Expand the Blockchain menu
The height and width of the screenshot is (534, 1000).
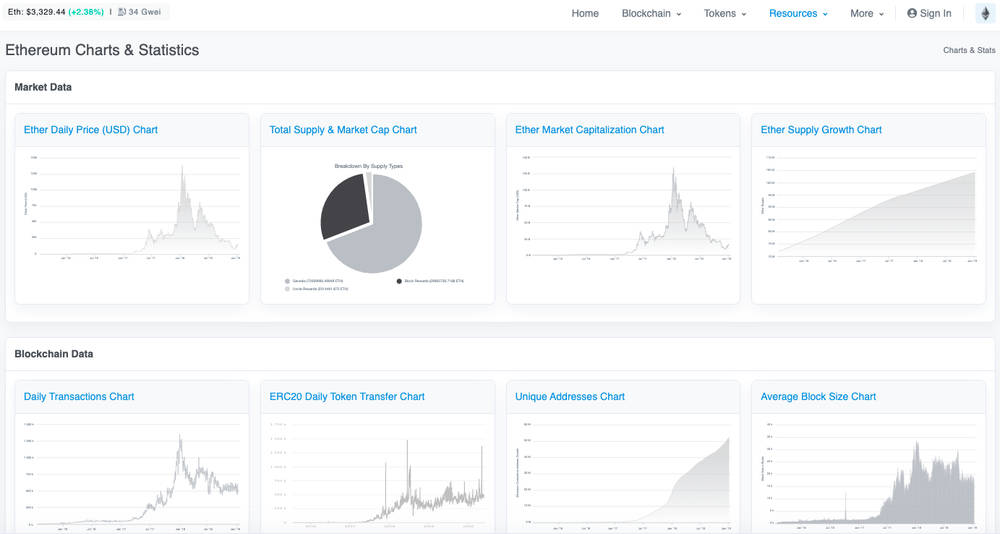coord(651,13)
